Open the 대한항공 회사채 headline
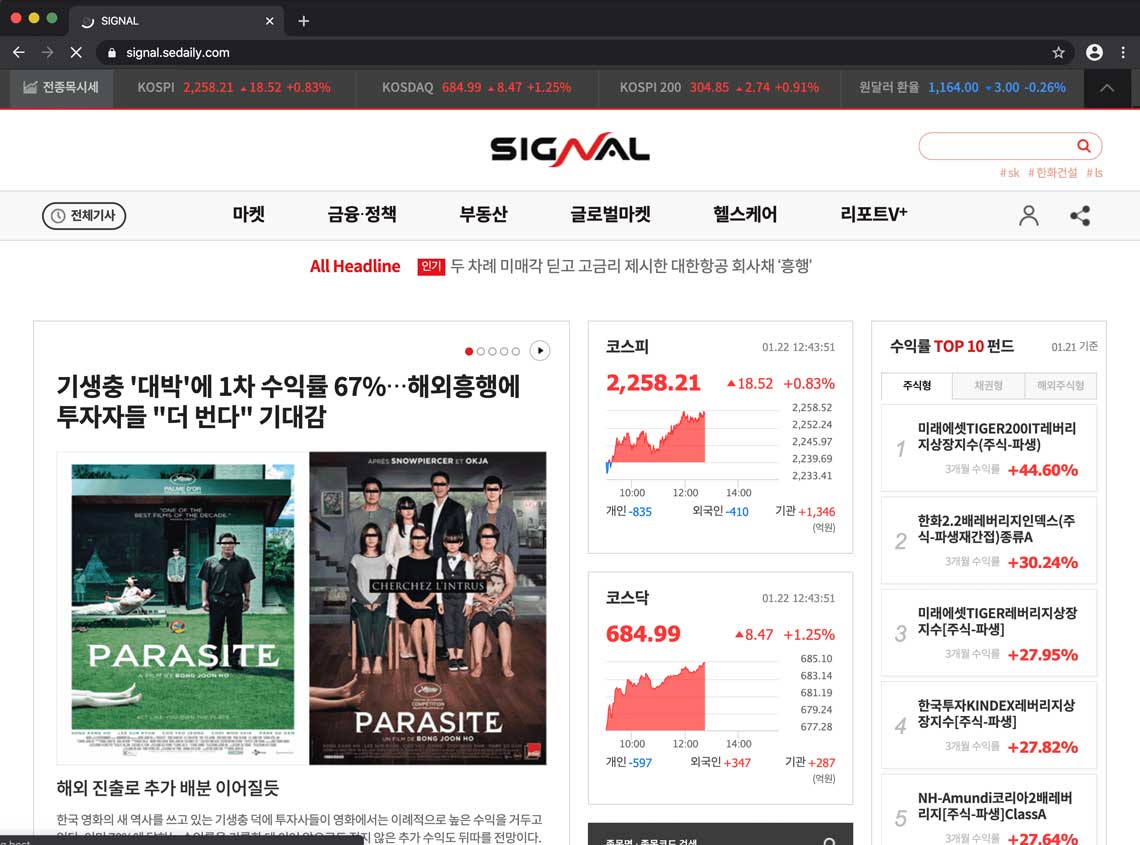Screen dimensions: 1140x845 coord(630,266)
